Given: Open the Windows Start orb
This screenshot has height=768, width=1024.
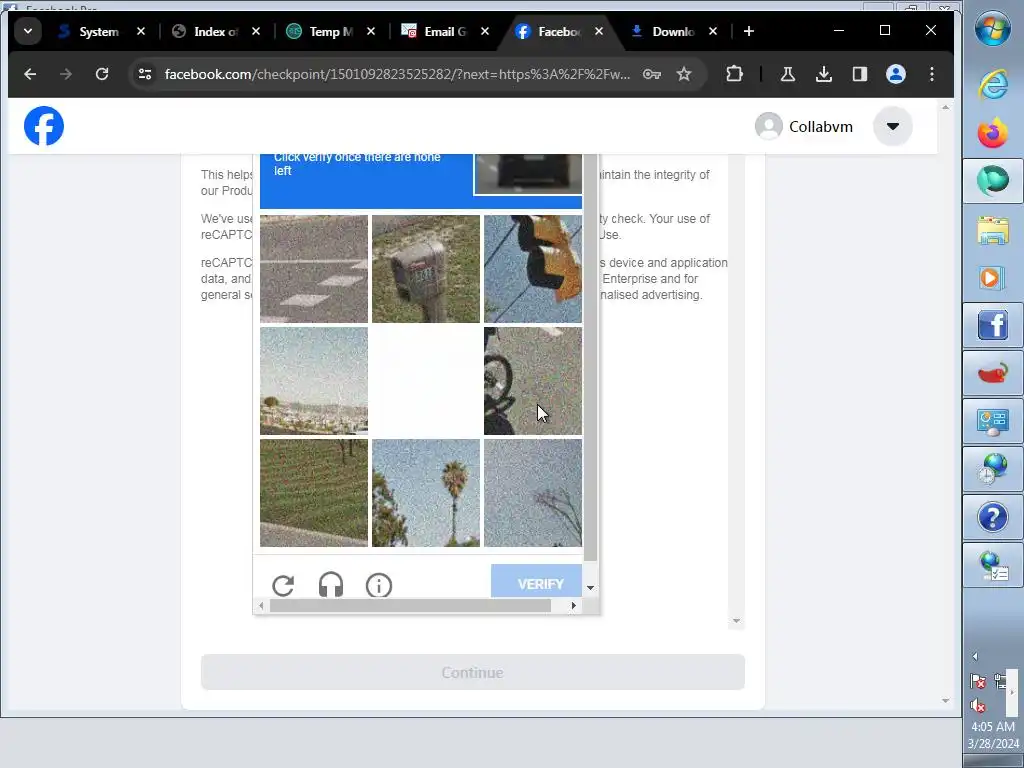Looking at the screenshot, I should pyautogui.click(x=993, y=29).
